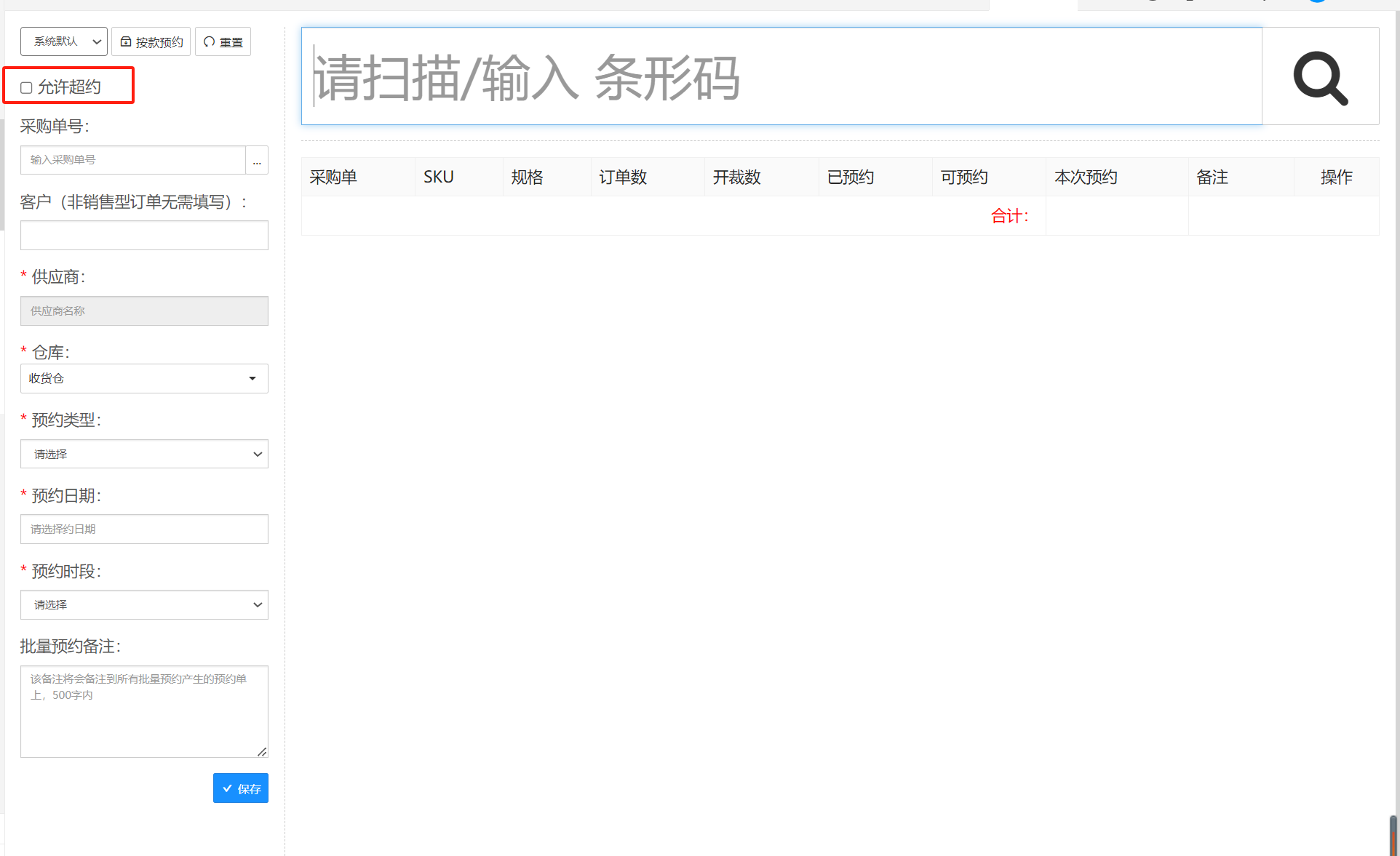Image resolution: width=1400 pixels, height=856 pixels.
Task: Click the 可预约 column header
Action: click(964, 177)
